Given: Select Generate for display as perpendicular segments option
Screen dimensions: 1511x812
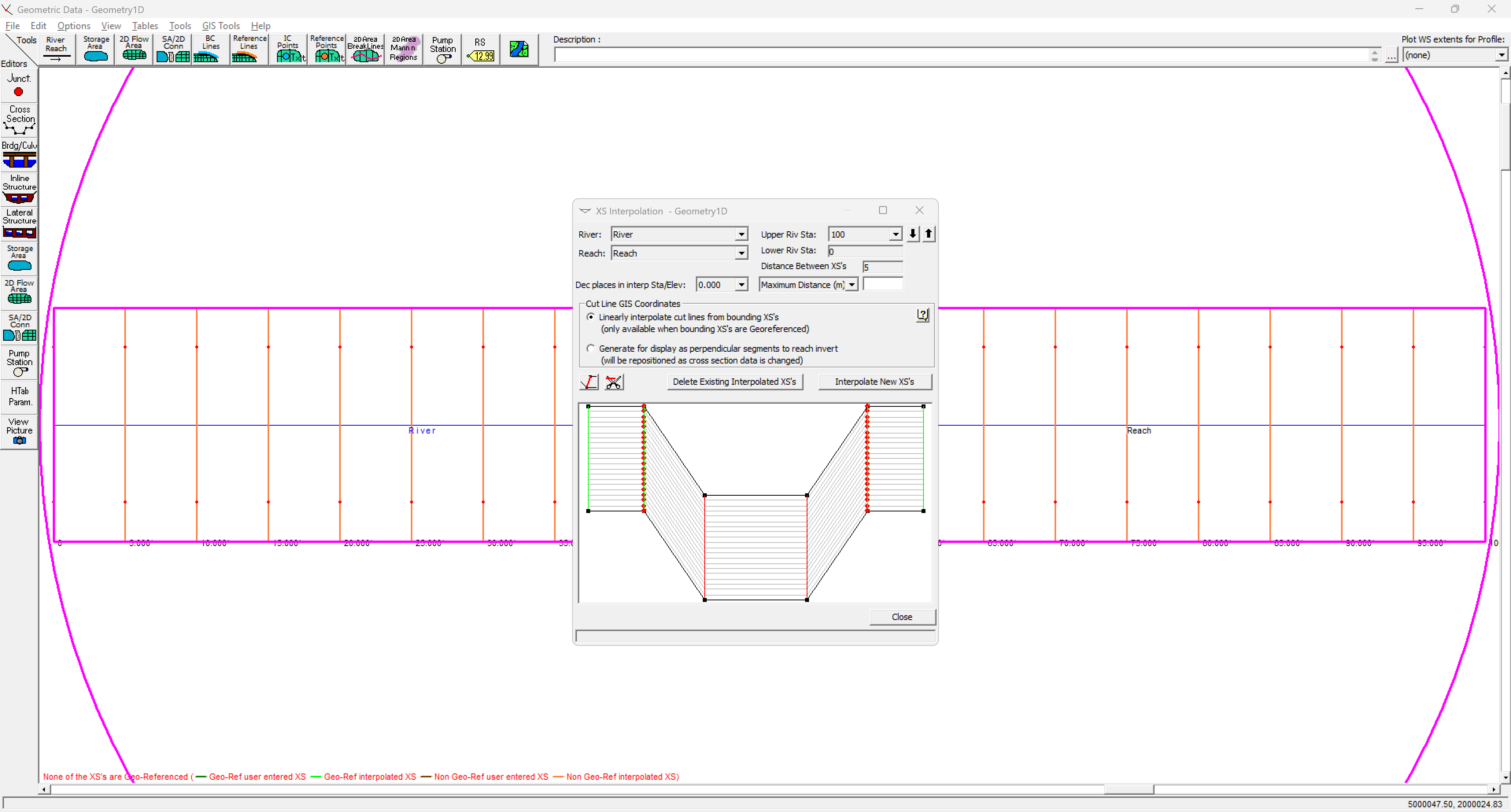Looking at the screenshot, I should pyautogui.click(x=591, y=348).
